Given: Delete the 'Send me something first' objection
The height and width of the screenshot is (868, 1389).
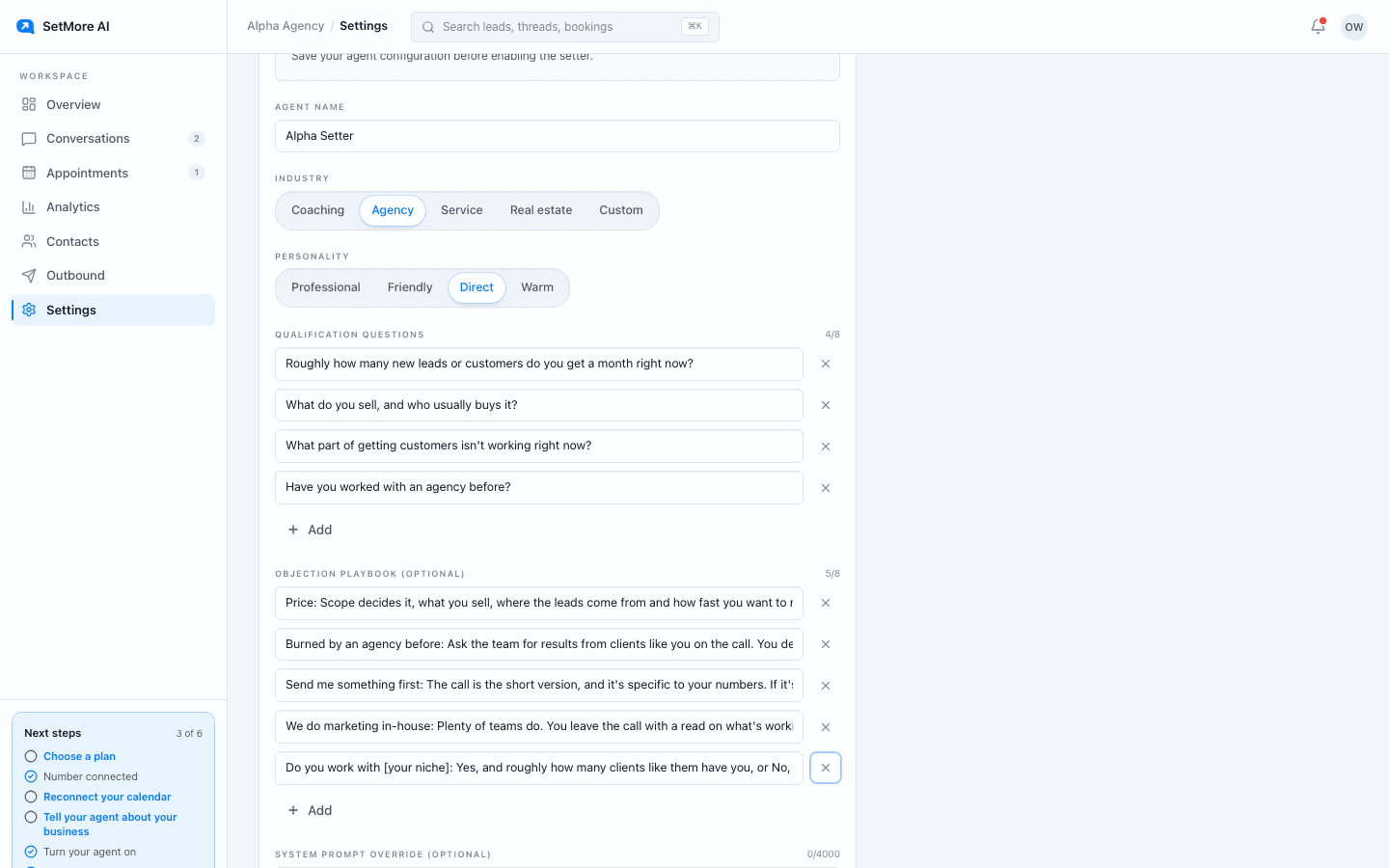Looking at the screenshot, I should (x=826, y=686).
